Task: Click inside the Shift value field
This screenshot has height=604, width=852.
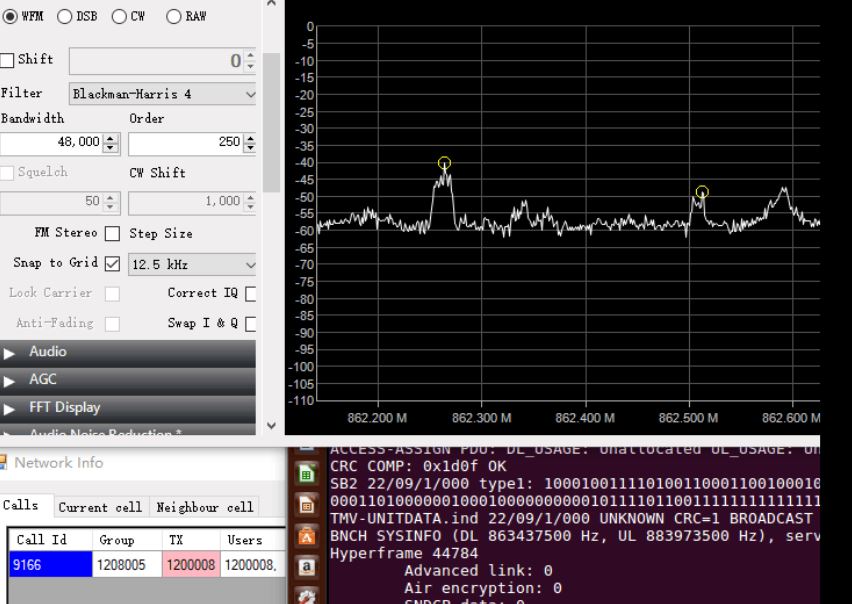Action: 156,61
